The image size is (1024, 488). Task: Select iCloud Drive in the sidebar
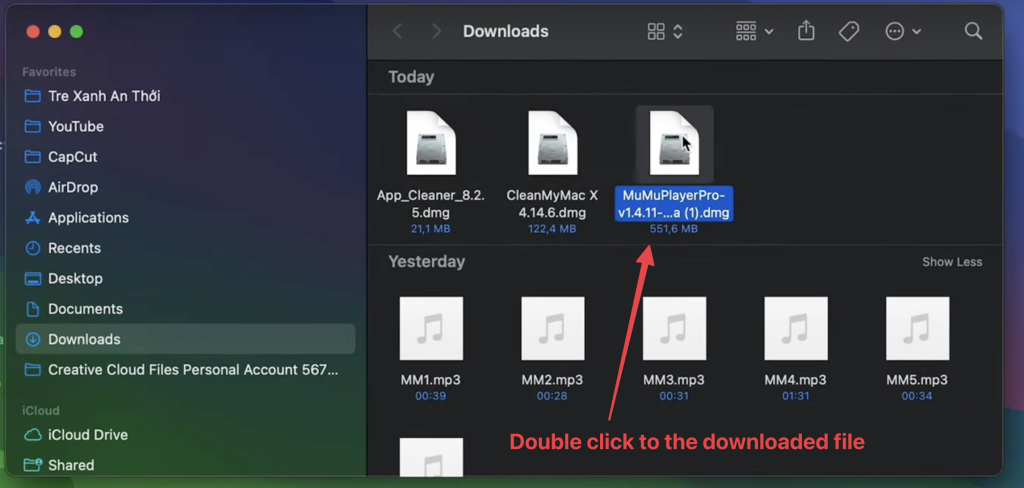coord(87,435)
